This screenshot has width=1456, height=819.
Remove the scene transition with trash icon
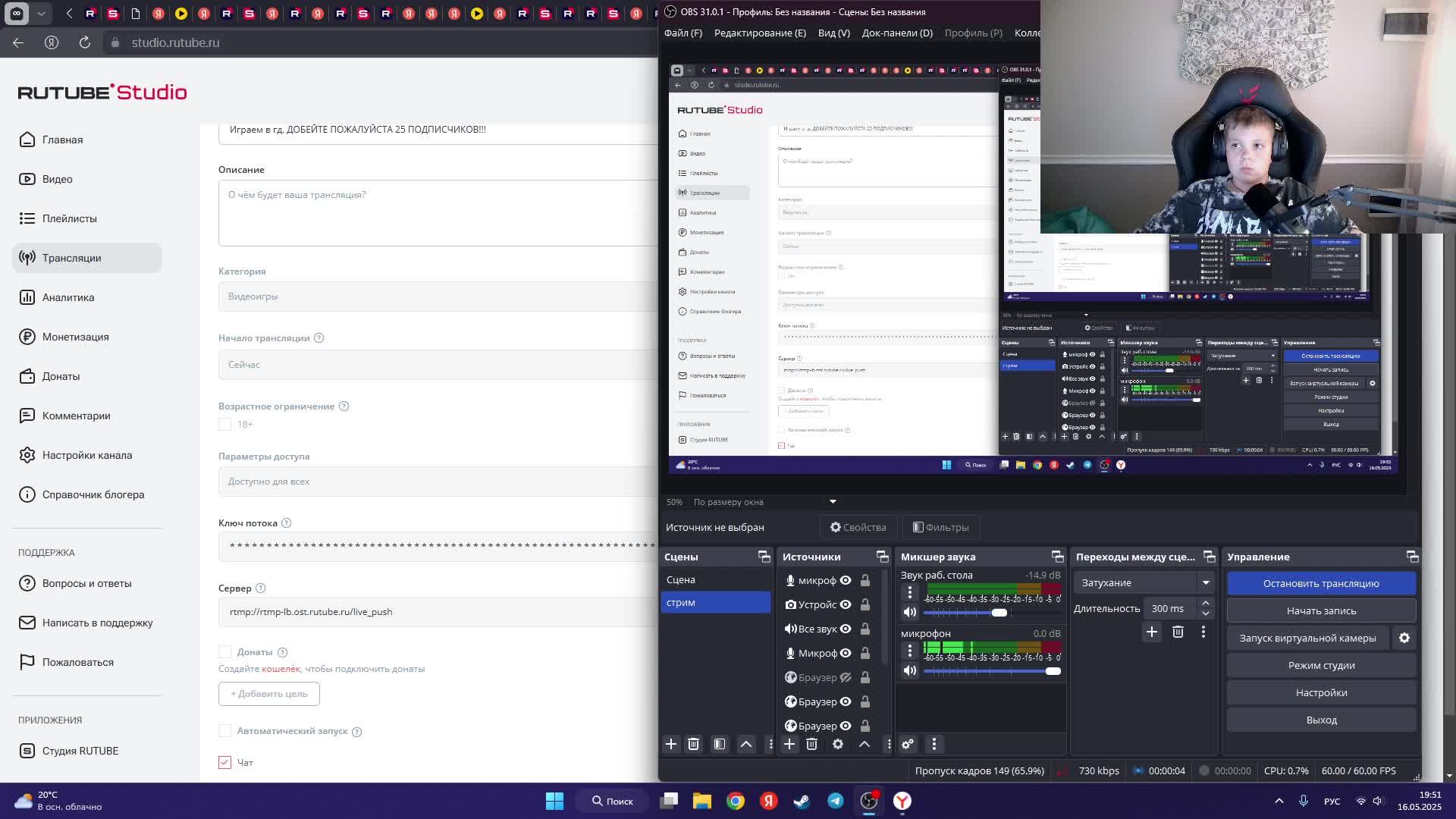pyautogui.click(x=1178, y=632)
